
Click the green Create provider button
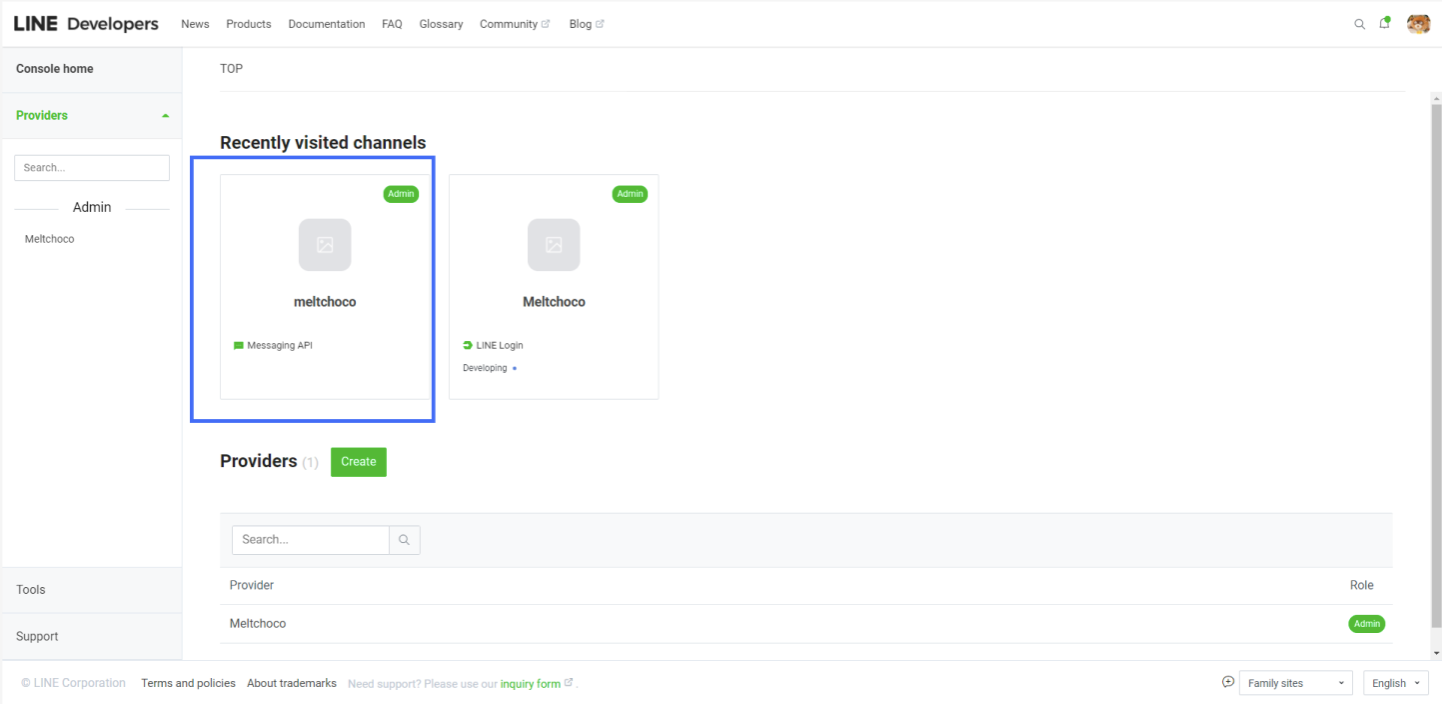[x=359, y=462]
